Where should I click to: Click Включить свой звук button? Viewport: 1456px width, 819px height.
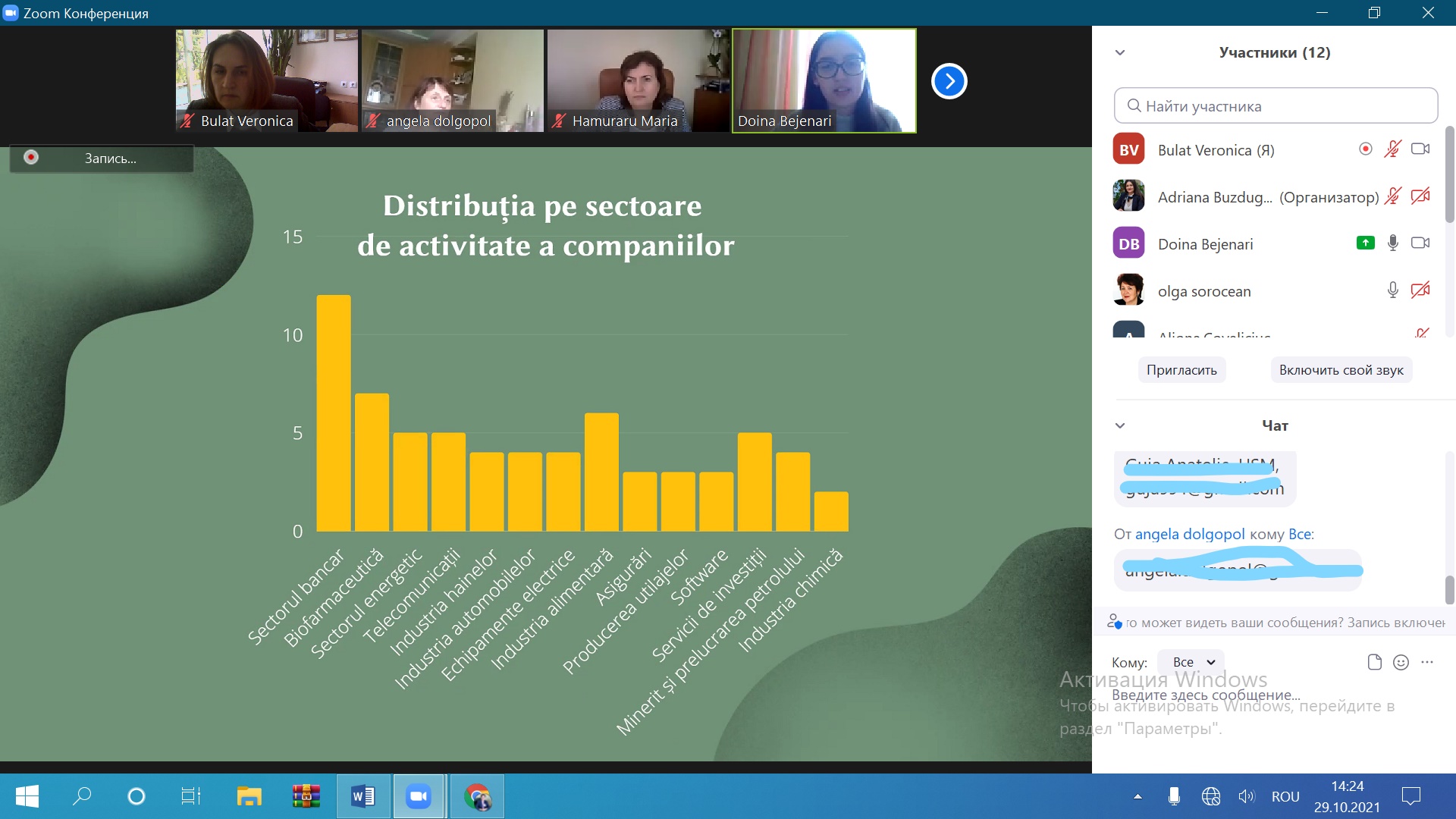click(1340, 370)
